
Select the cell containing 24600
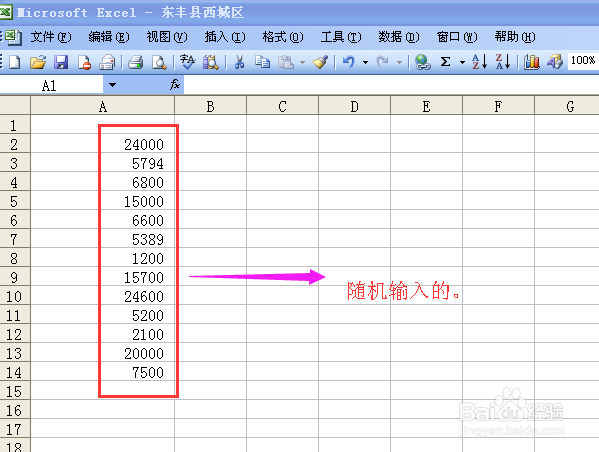102,296
